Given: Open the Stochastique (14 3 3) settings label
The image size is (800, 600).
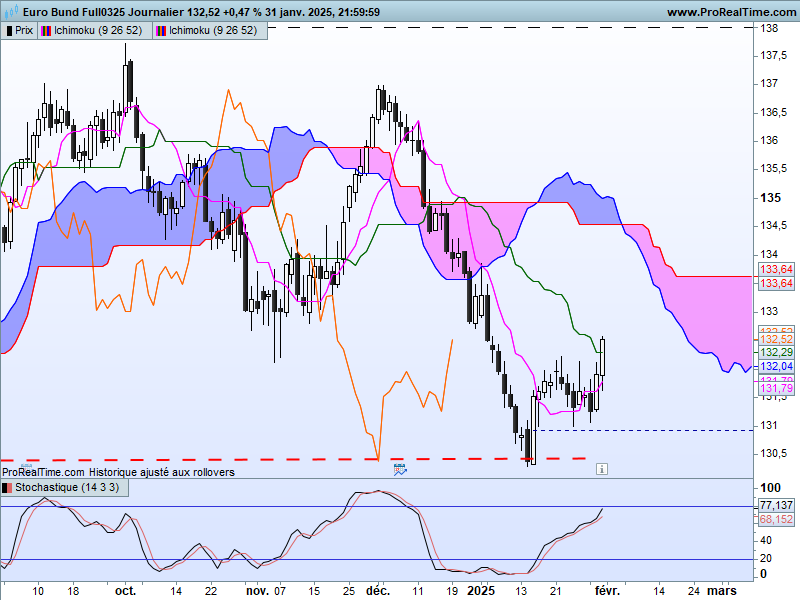Looking at the screenshot, I should 67,487.
